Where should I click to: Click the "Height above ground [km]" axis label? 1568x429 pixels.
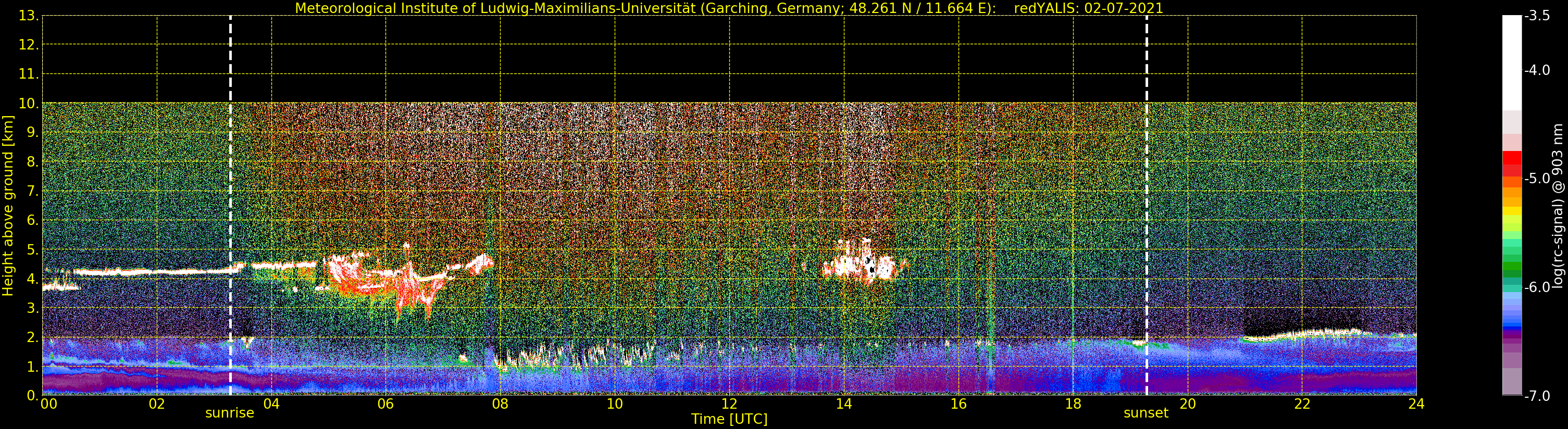point(8,206)
